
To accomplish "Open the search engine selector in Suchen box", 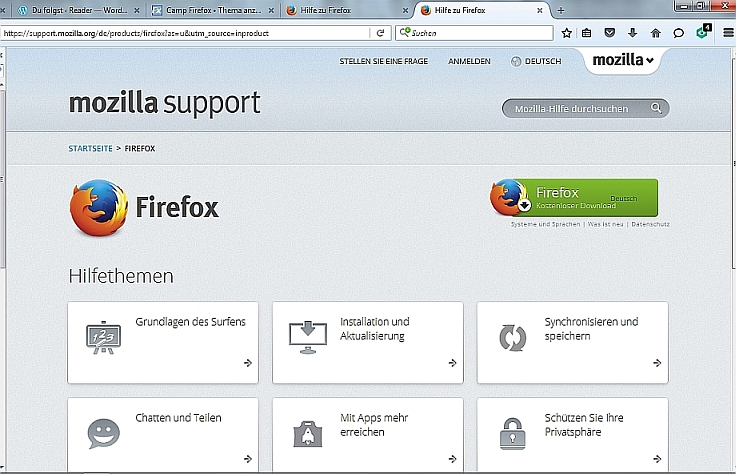I will [405, 32].
